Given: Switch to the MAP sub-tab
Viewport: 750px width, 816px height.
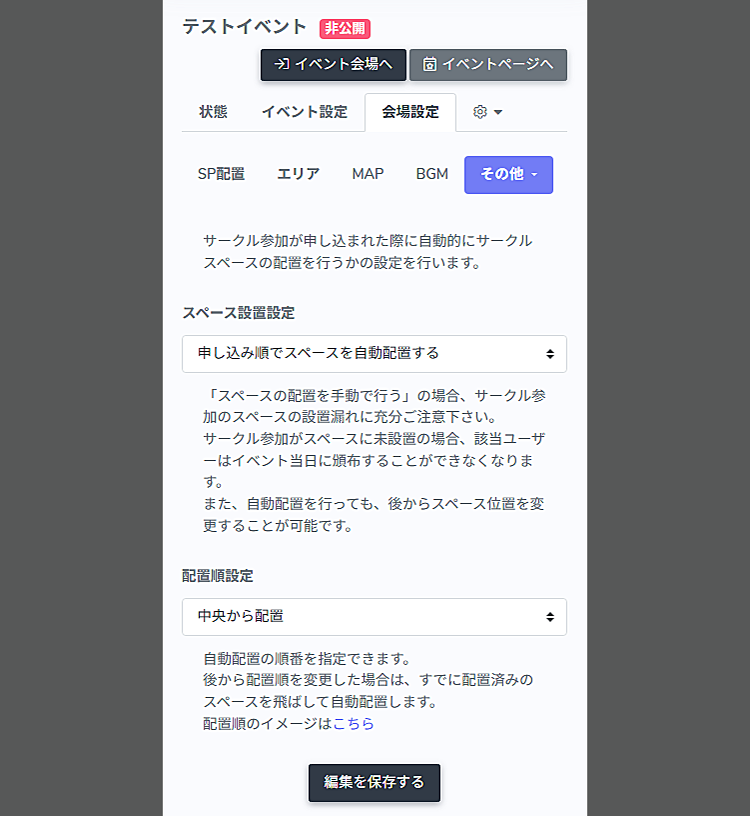Looking at the screenshot, I should coord(367,174).
